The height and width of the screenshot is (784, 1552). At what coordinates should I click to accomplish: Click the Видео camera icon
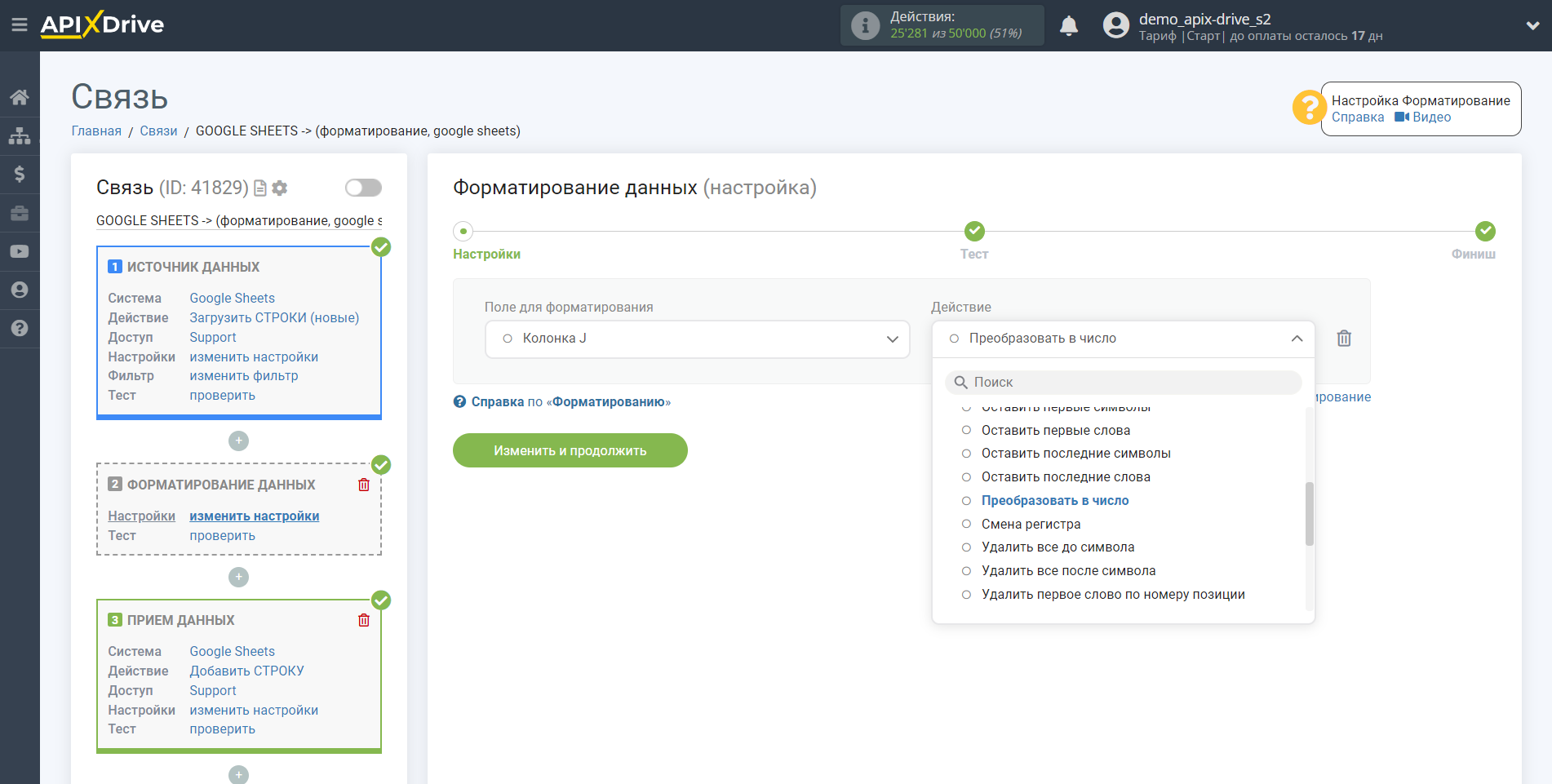coord(1402,117)
